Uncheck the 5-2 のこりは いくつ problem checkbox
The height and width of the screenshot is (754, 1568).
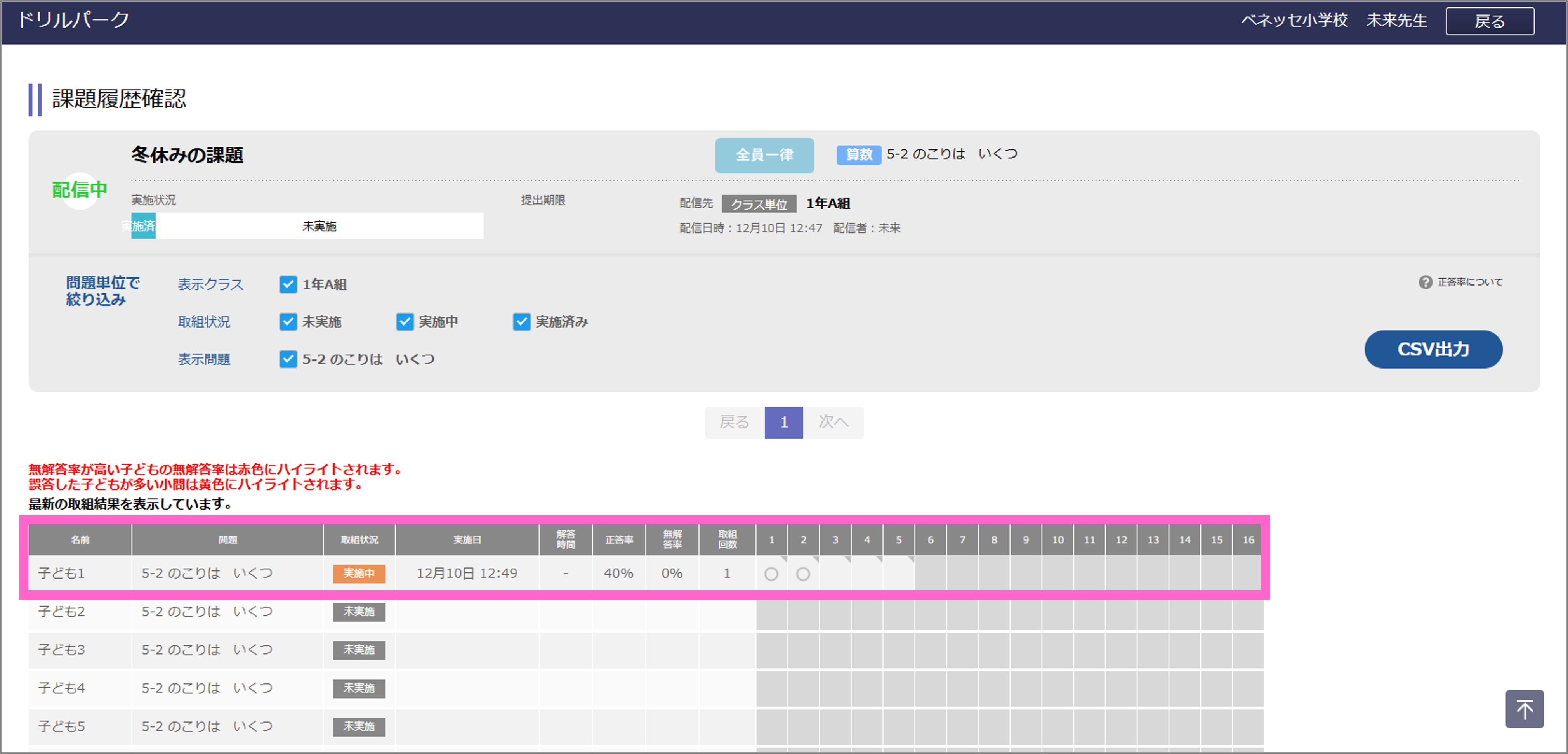click(288, 359)
